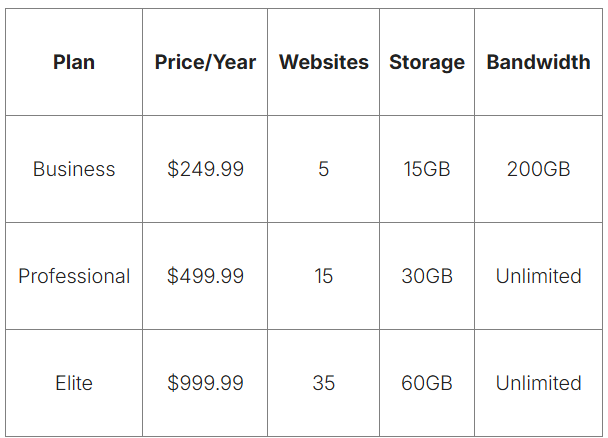Viewport: 608px width, 438px height.
Task: Select the Websites column header
Action: pos(323,62)
